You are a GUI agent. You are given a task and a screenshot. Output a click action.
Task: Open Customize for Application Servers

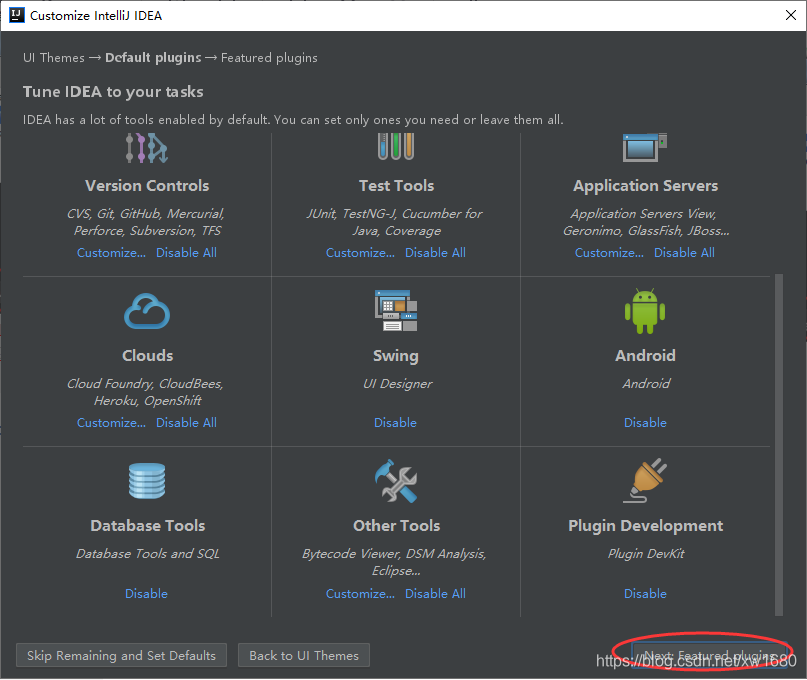click(609, 253)
